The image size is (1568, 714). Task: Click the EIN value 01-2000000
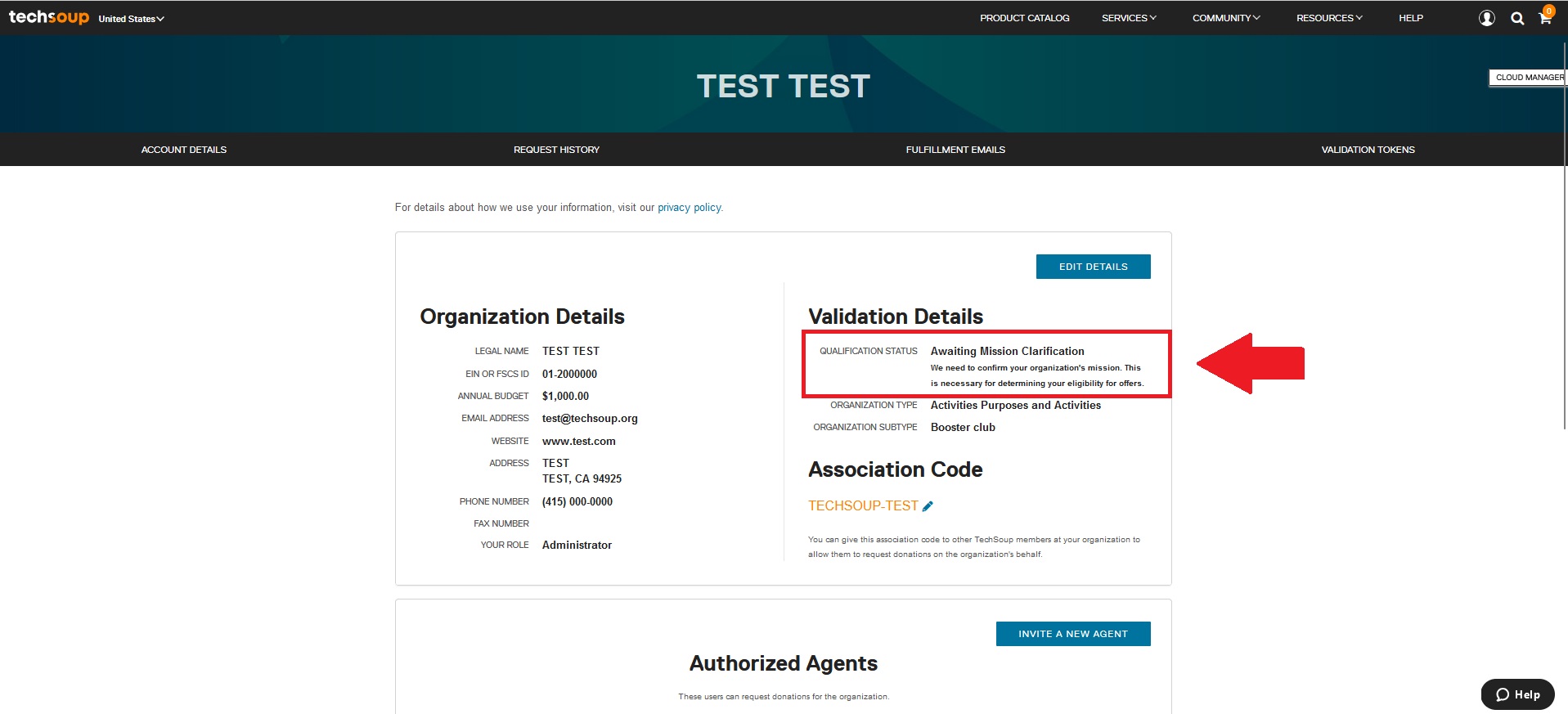pyautogui.click(x=569, y=374)
